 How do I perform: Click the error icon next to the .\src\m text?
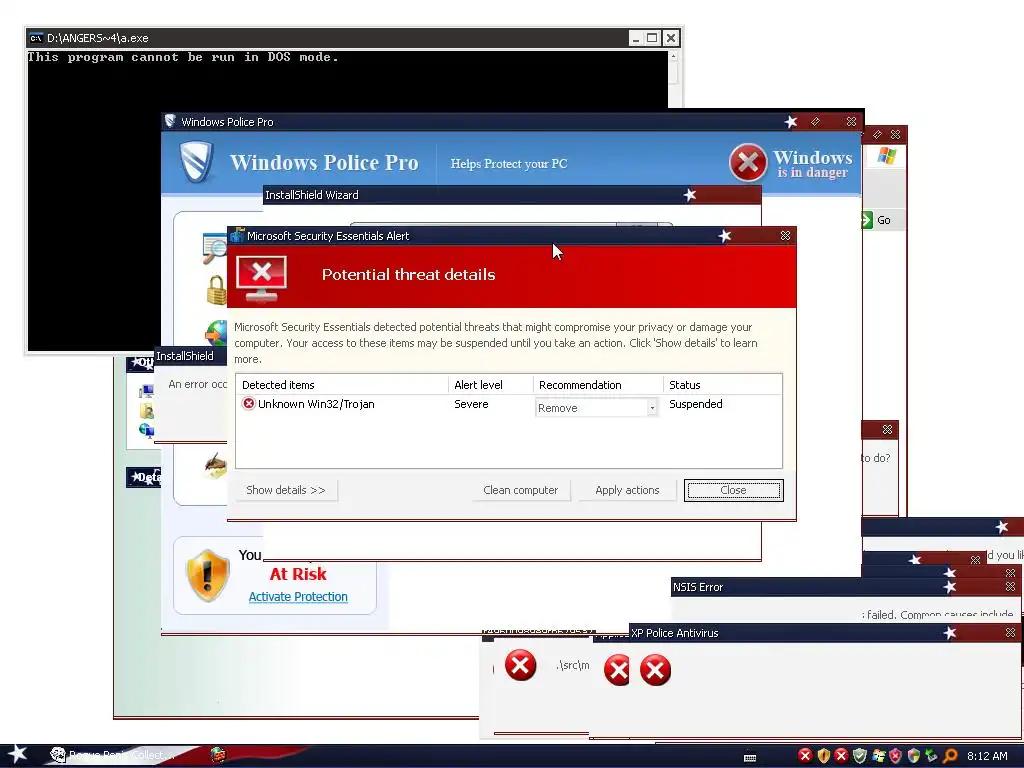click(520, 665)
